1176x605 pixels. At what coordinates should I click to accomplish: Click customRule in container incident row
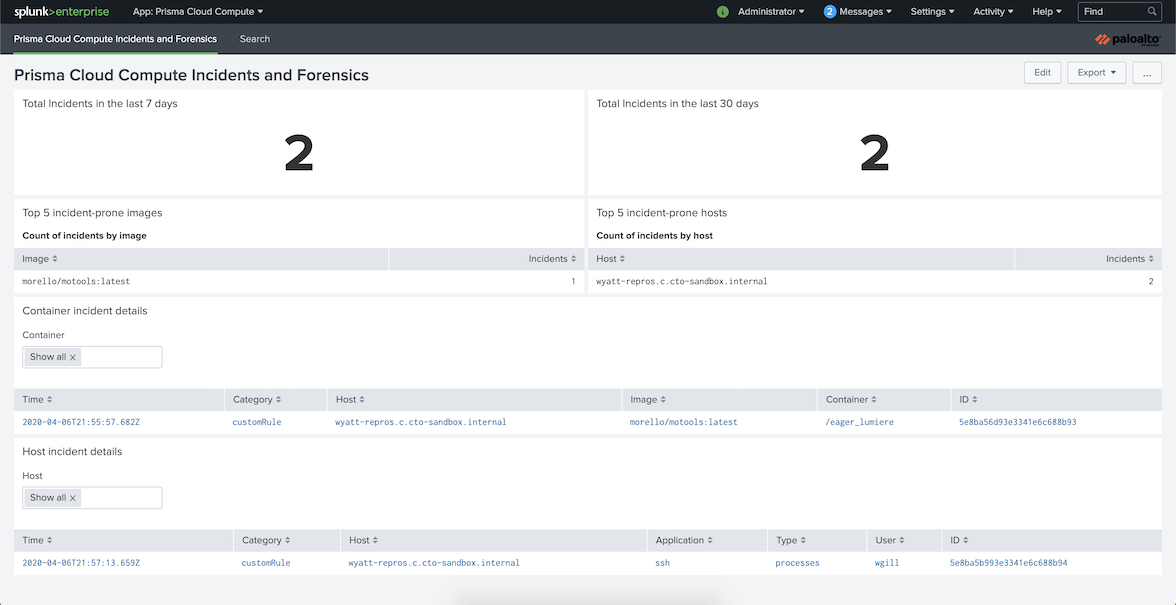point(257,422)
